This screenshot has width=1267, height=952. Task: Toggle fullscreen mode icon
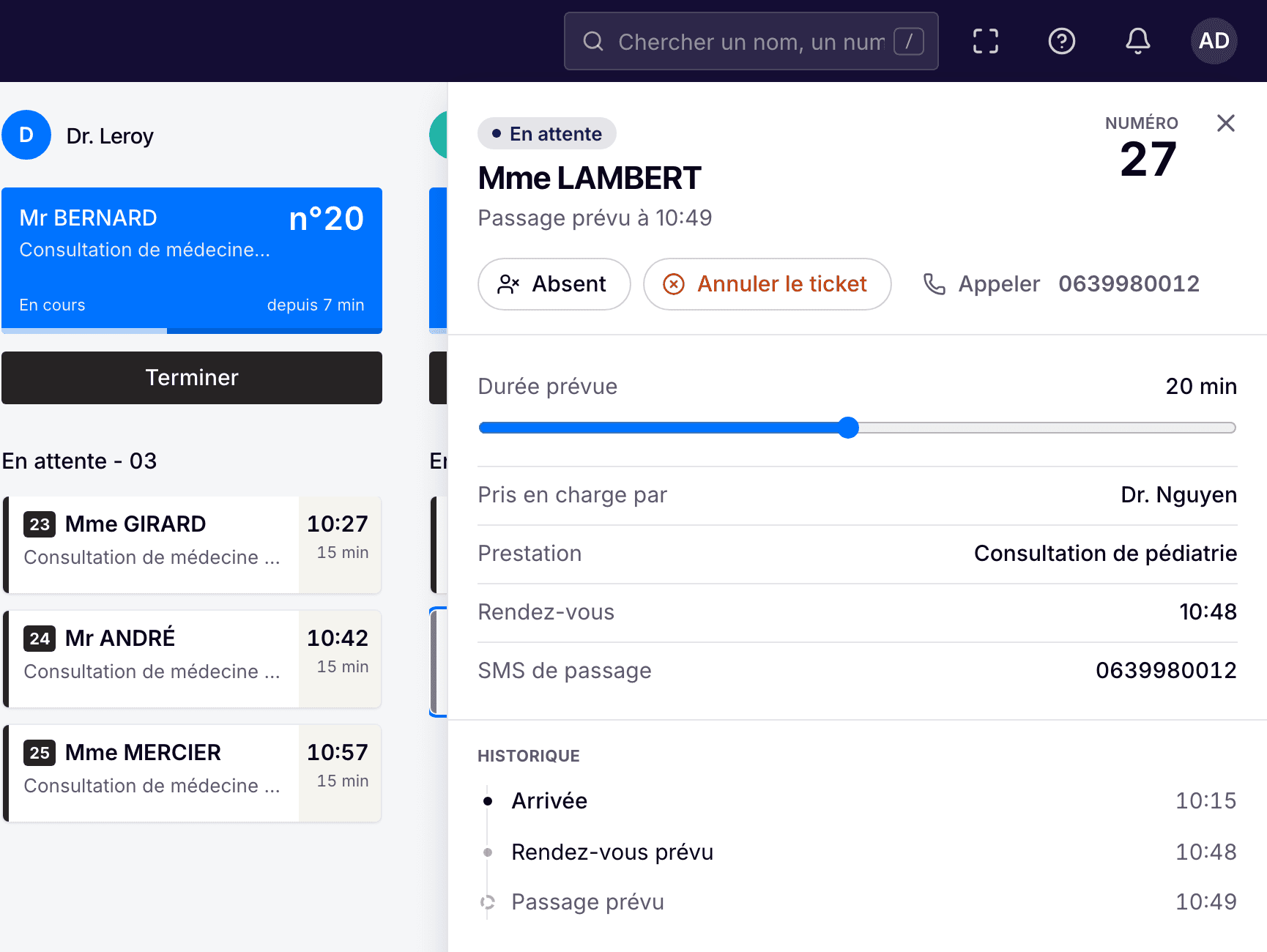(x=986, y=41)
